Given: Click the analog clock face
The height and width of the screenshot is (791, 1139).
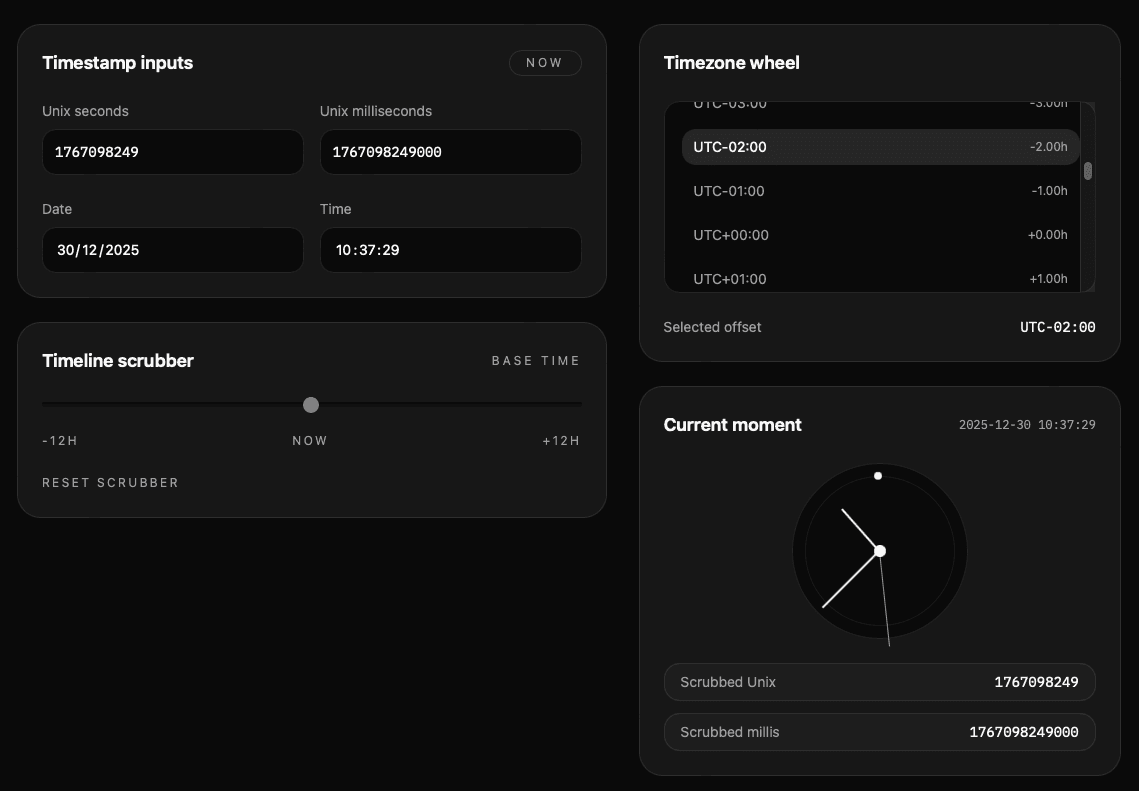Looking at the screenshot, I should [879, 552].
